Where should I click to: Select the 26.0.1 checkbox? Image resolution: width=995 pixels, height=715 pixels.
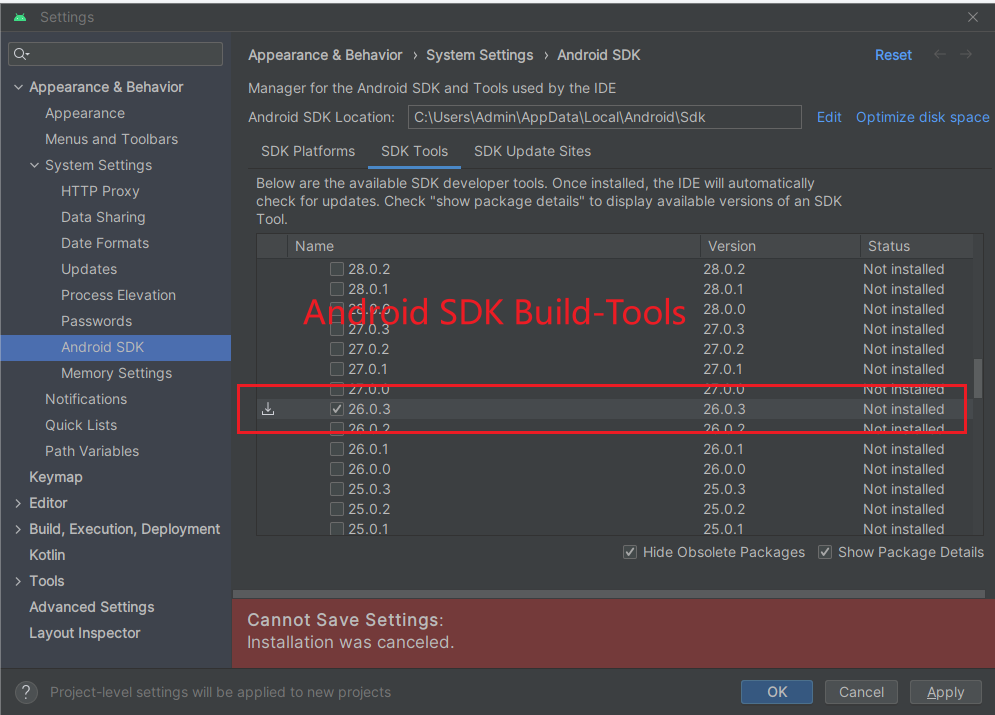[x=337, y=449]
